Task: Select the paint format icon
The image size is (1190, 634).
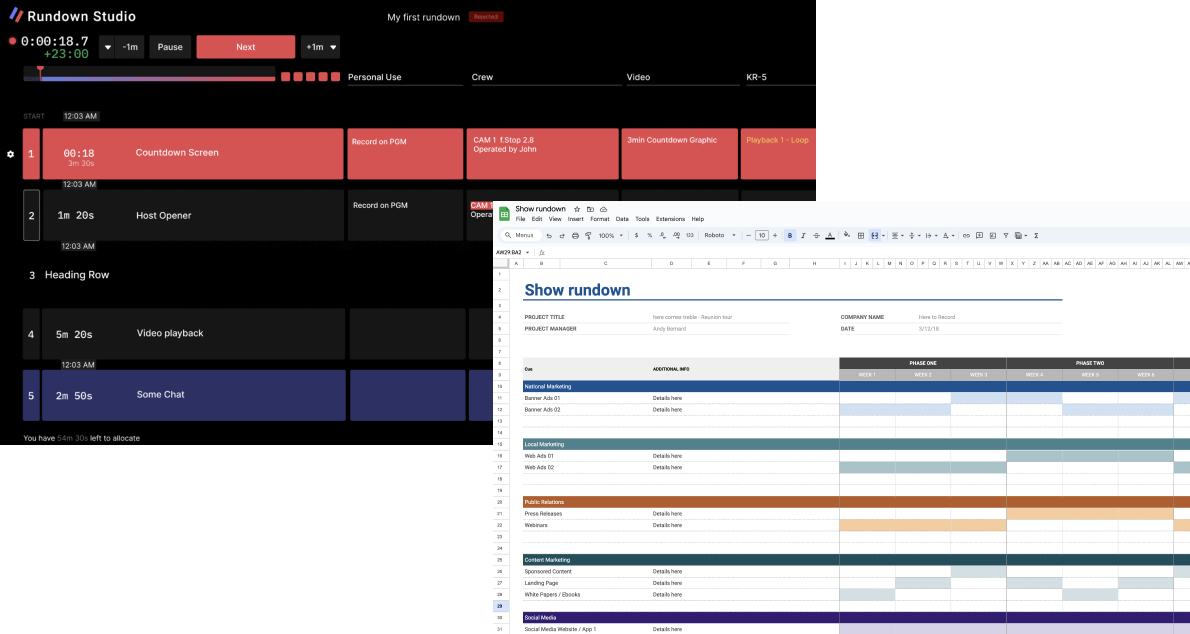Action: [588, 235]
